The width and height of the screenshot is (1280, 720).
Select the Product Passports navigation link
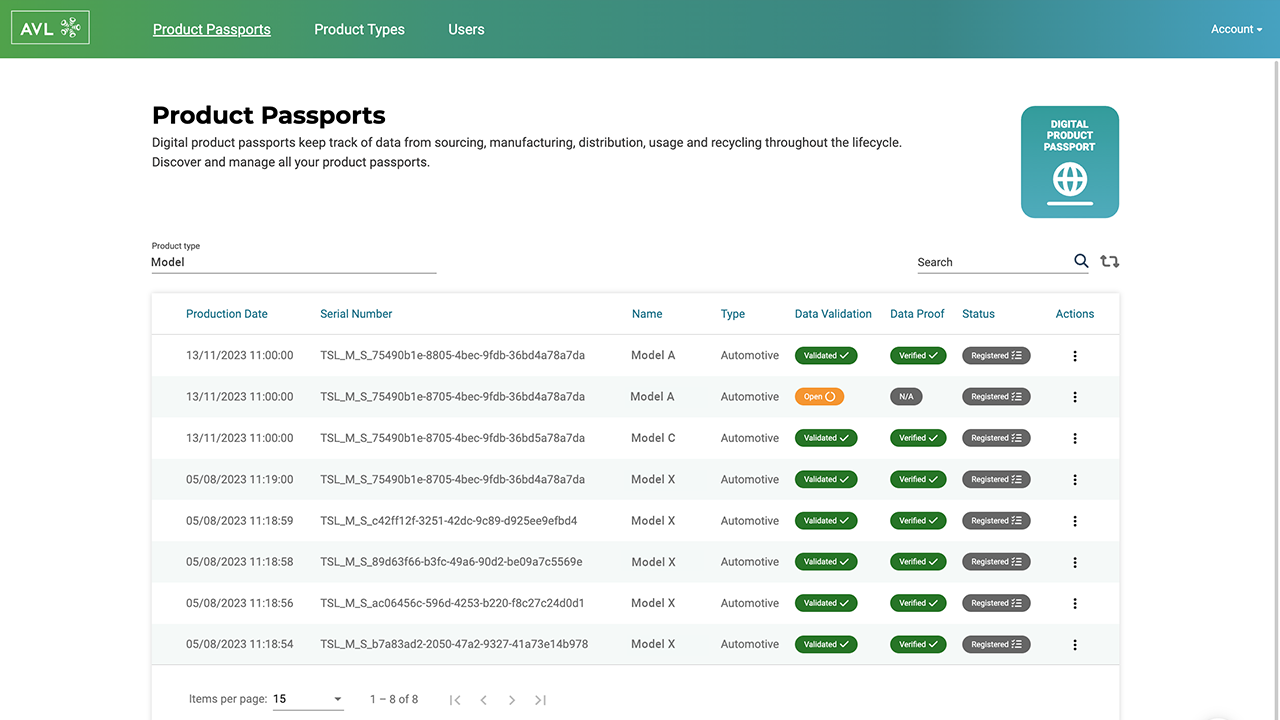coord(211,29)
